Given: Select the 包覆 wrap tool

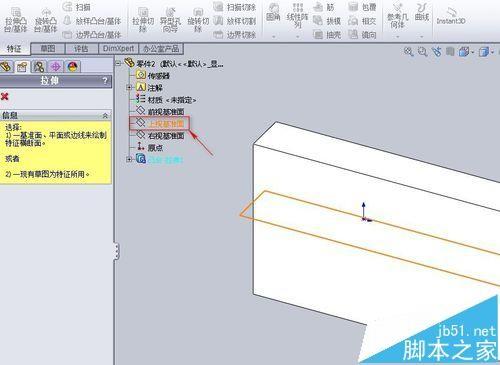Looking at the screenshot, I should [x=362, y=7].
